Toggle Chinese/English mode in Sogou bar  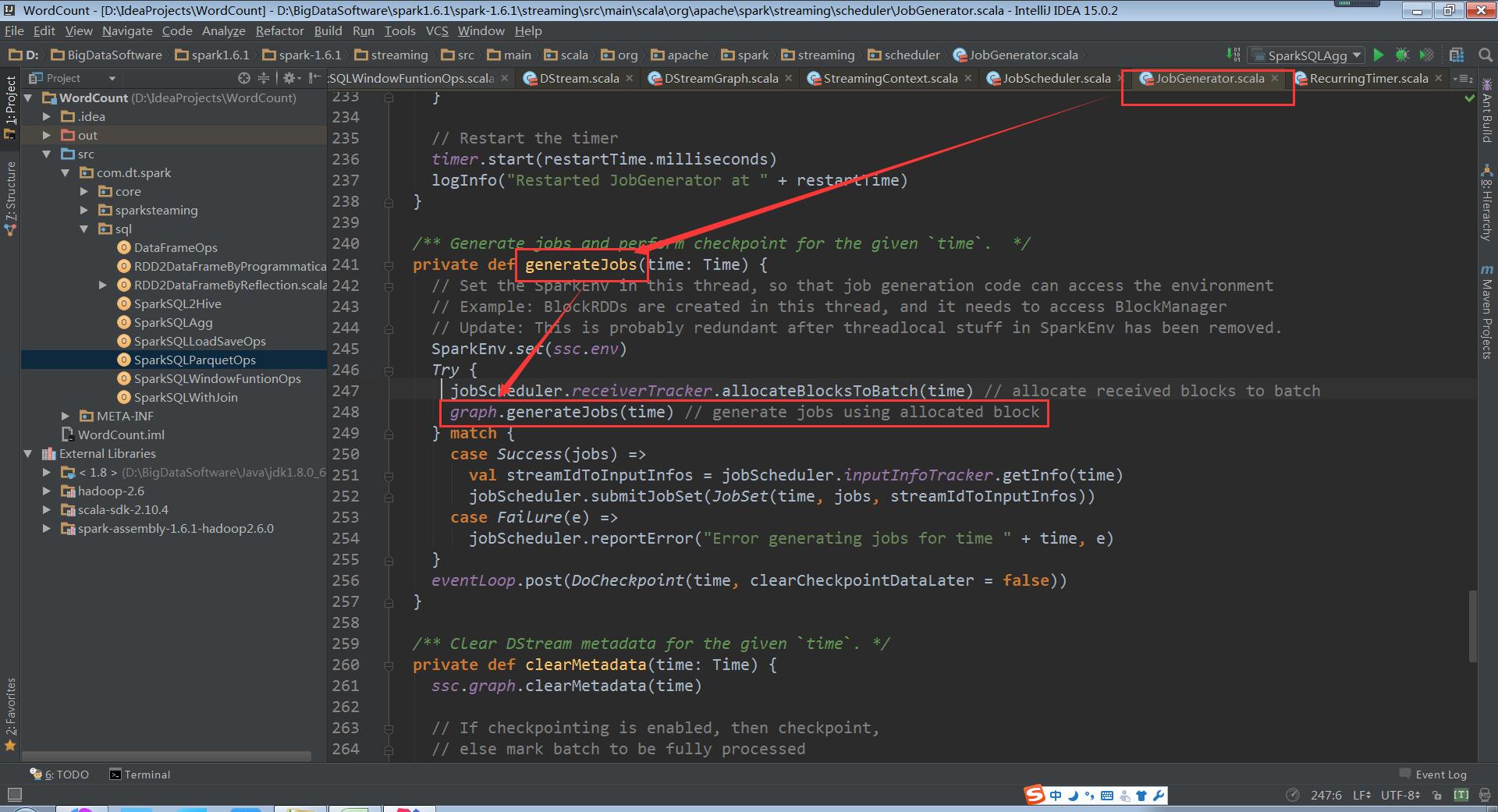[x=1056, y=796]
